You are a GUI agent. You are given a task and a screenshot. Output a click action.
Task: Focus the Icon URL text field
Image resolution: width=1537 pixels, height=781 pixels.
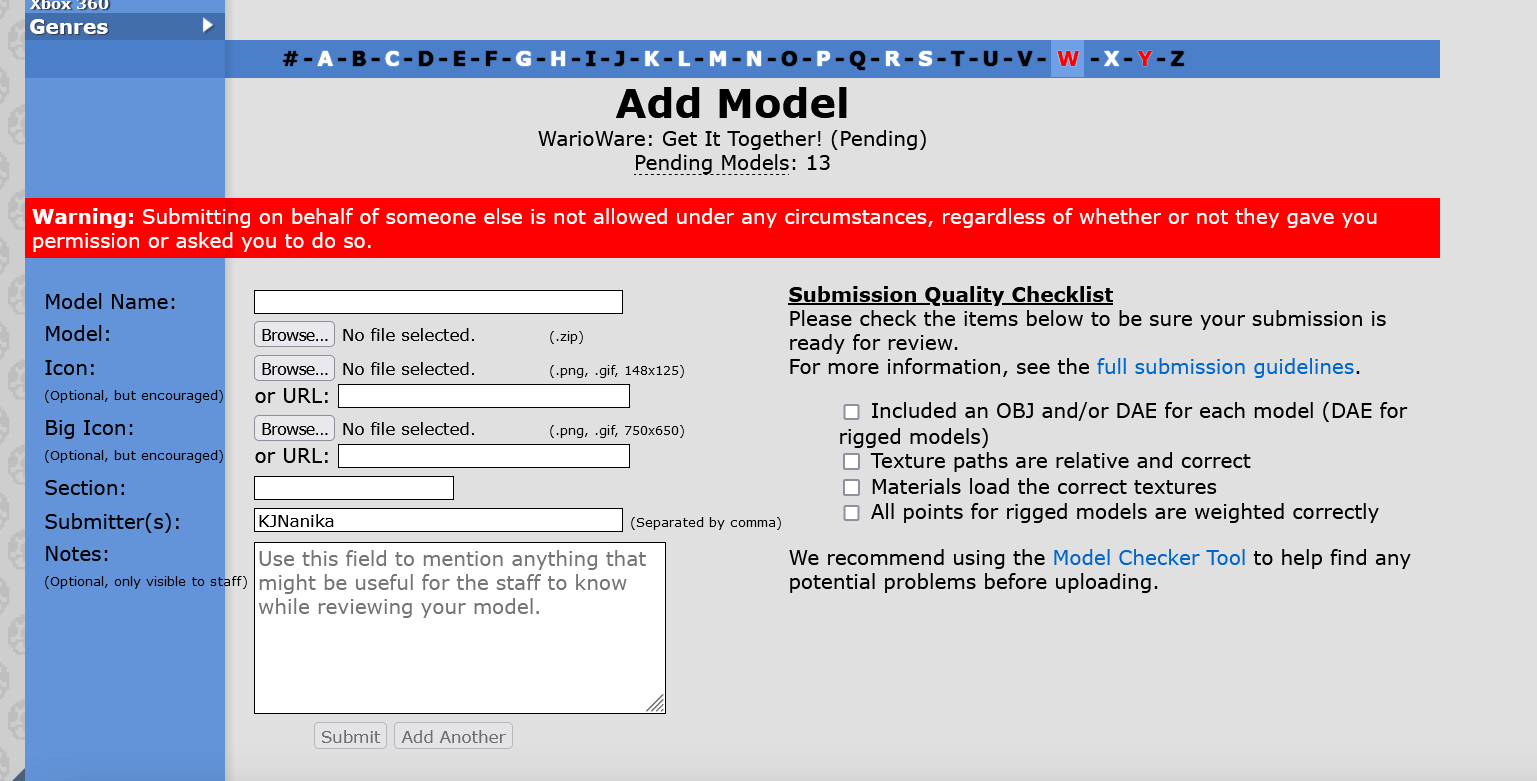[x=484, y=396]
